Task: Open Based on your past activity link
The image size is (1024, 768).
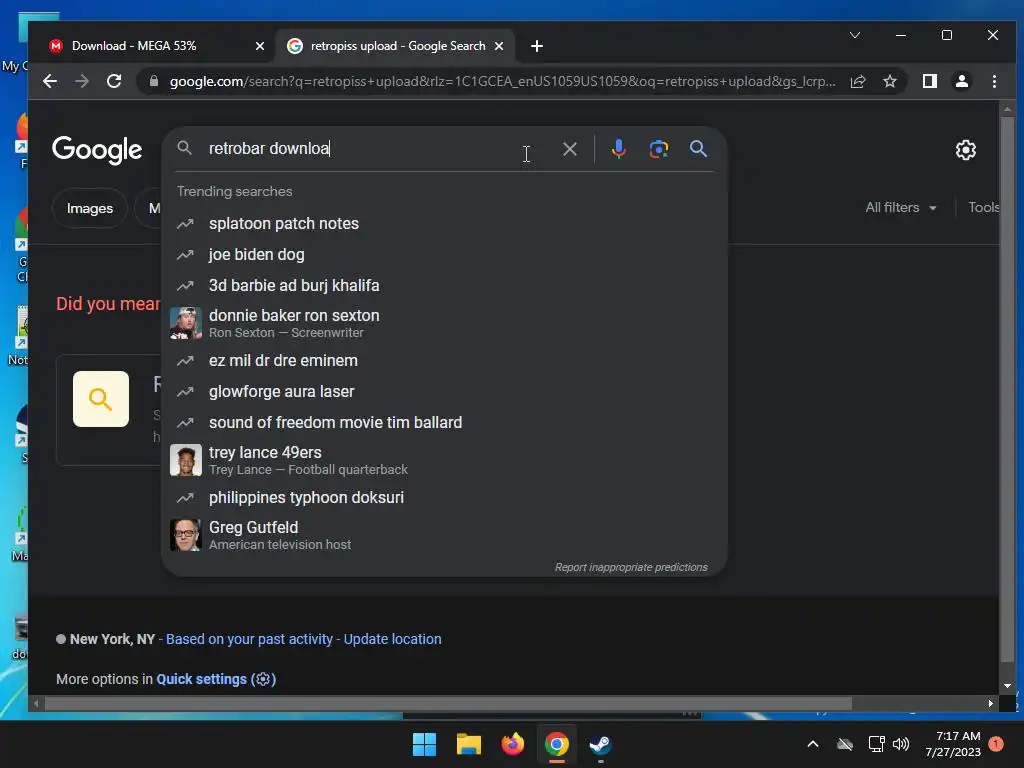Action: click(x=249, y=639)
